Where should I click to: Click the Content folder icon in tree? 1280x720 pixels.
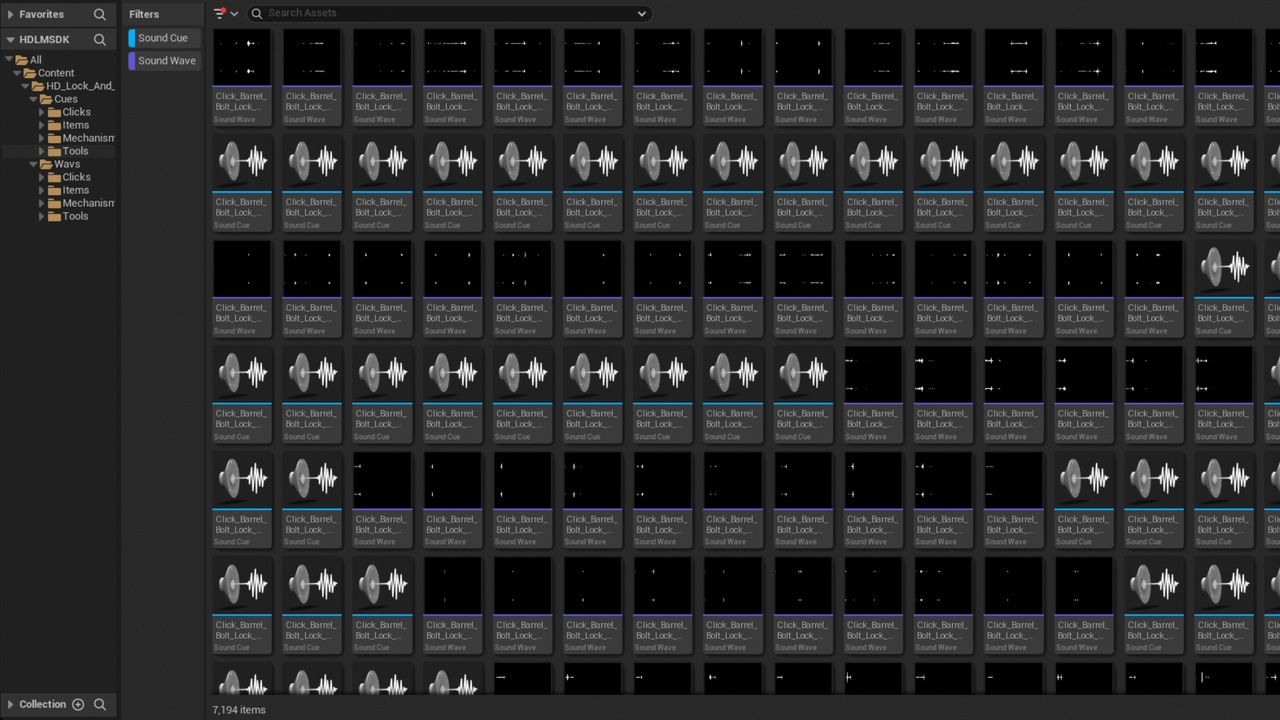(30, 73)
